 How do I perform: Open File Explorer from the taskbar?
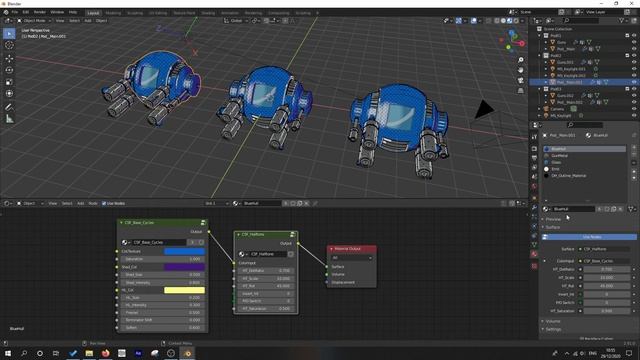[89, 353]
